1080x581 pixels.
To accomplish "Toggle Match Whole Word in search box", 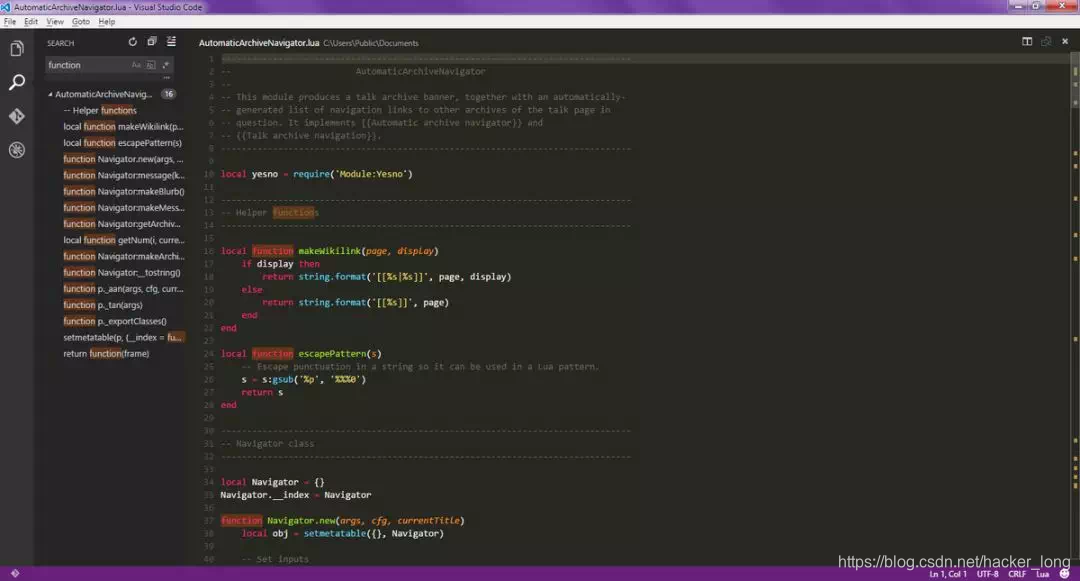I will point(151,65).
